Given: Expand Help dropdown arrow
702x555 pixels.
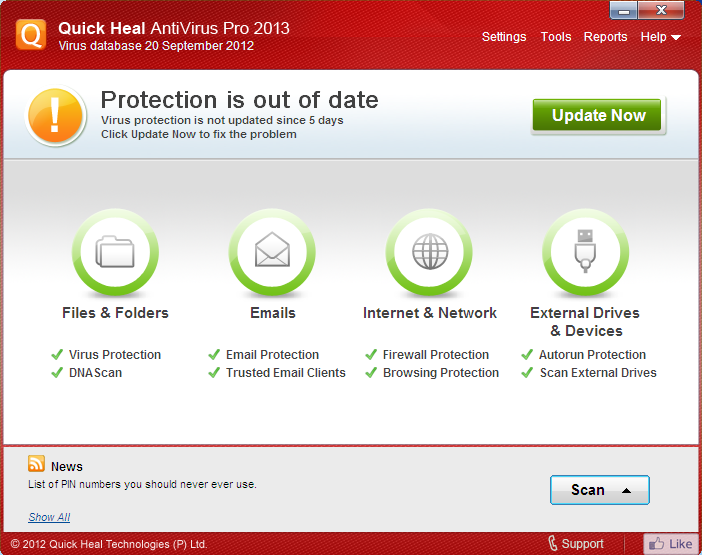Looking at the screenshot, I should pos(676,38).
